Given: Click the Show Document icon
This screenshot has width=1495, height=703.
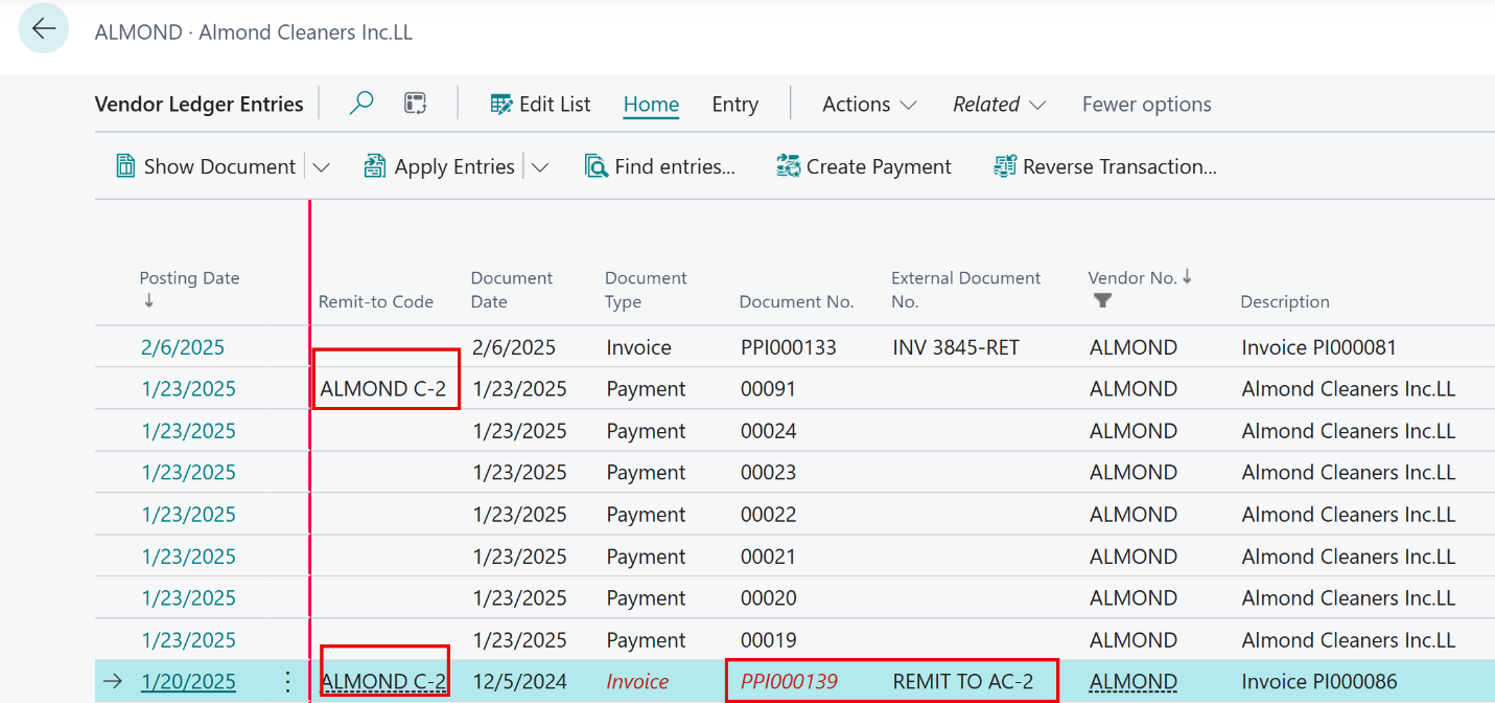Looking at the screenshot, I should point(126,166).
